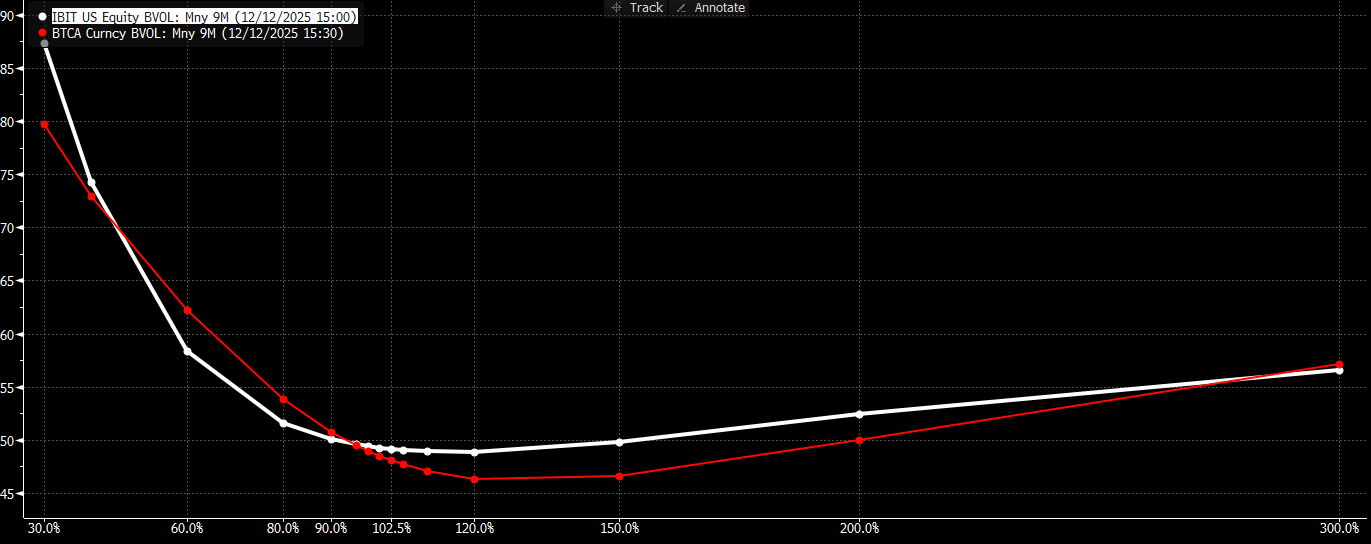Click the 30.0% x-axis label
The width and height of the screenshot is (1371, 544).
[x=44, y=528]
